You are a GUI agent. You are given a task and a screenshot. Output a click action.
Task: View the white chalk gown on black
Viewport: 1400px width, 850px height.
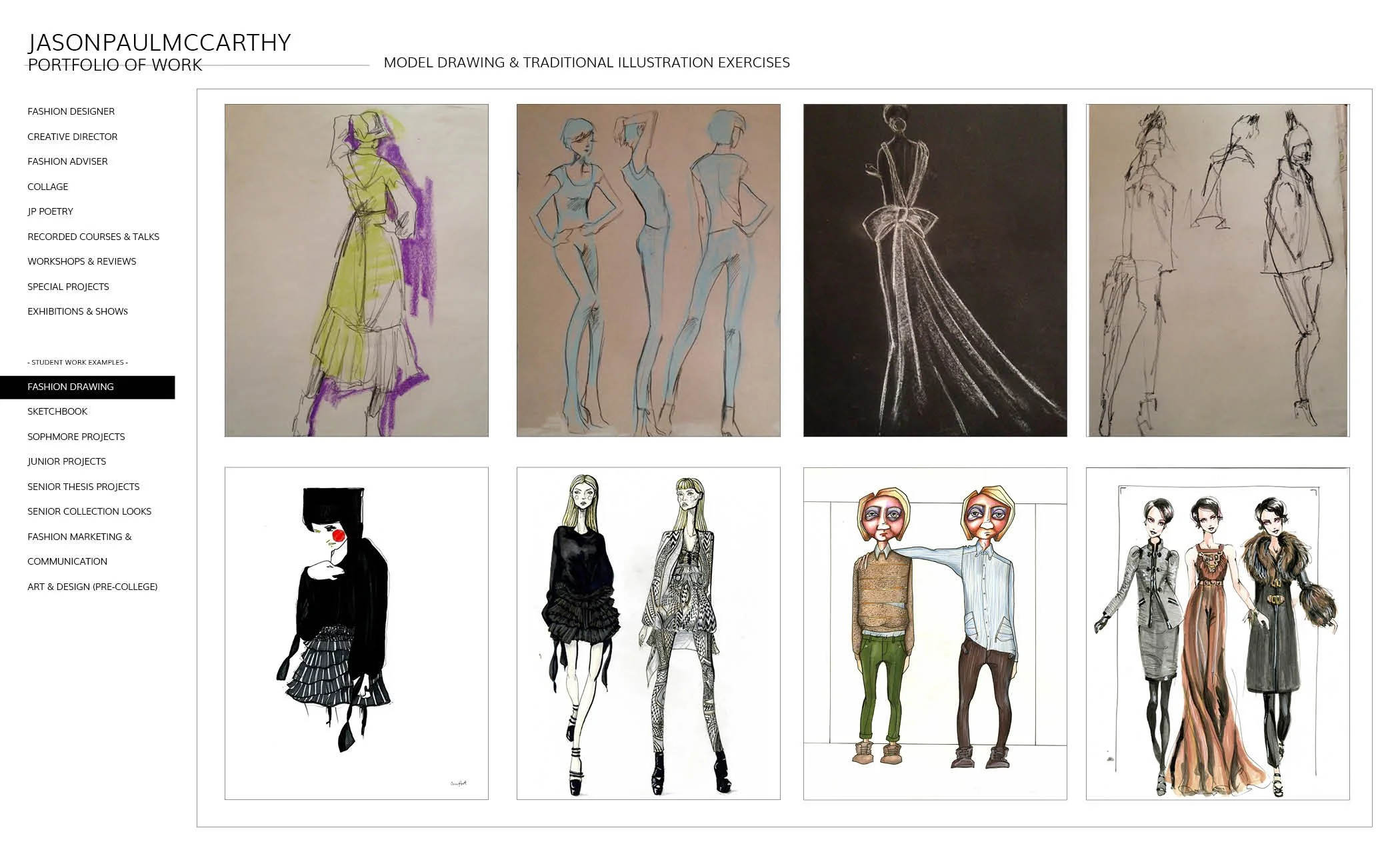pyautogui.click(x=935, y=270)
